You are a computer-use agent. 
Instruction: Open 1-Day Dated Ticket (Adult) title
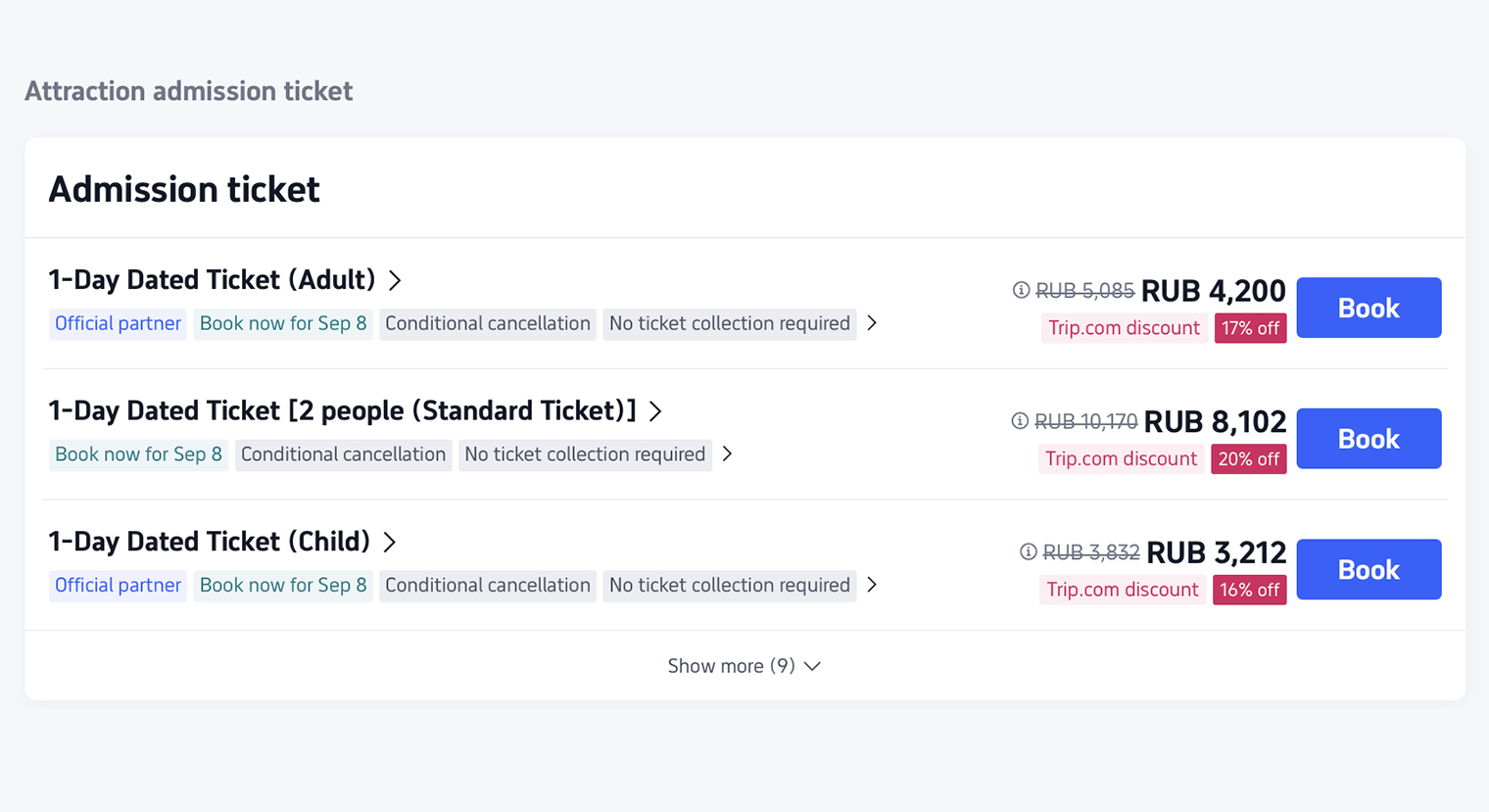213,280
